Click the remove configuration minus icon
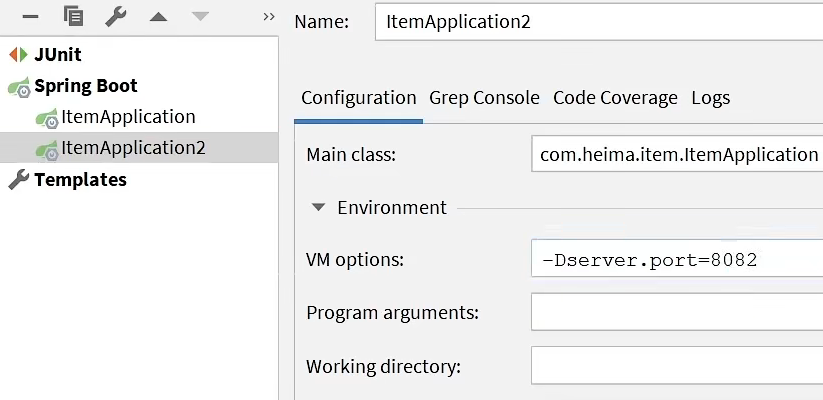The width and height of the screenshot is (823, 400). pyautogui.click(x=30, y=16)
